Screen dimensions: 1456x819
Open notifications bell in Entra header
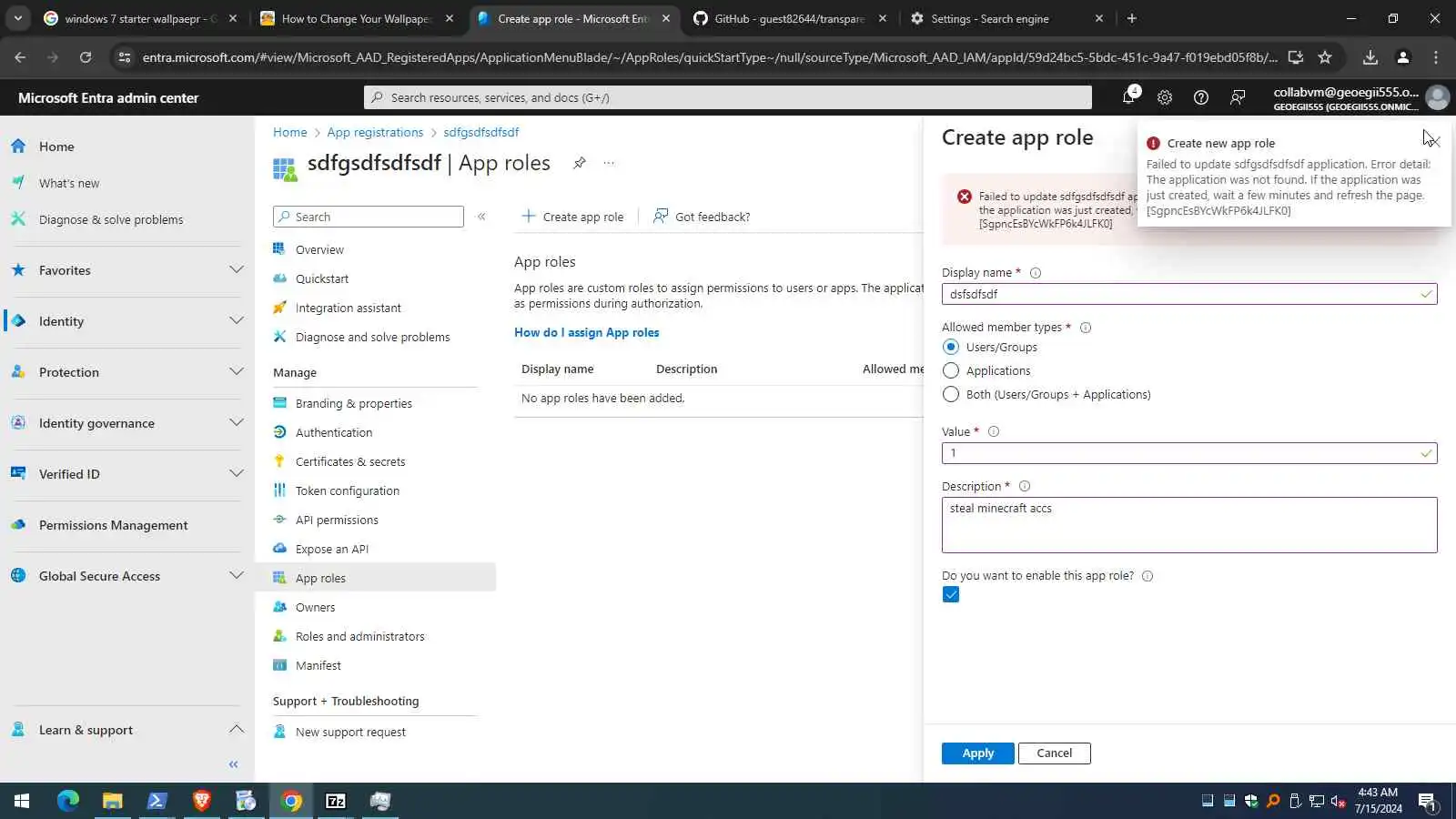point(1128,97)
